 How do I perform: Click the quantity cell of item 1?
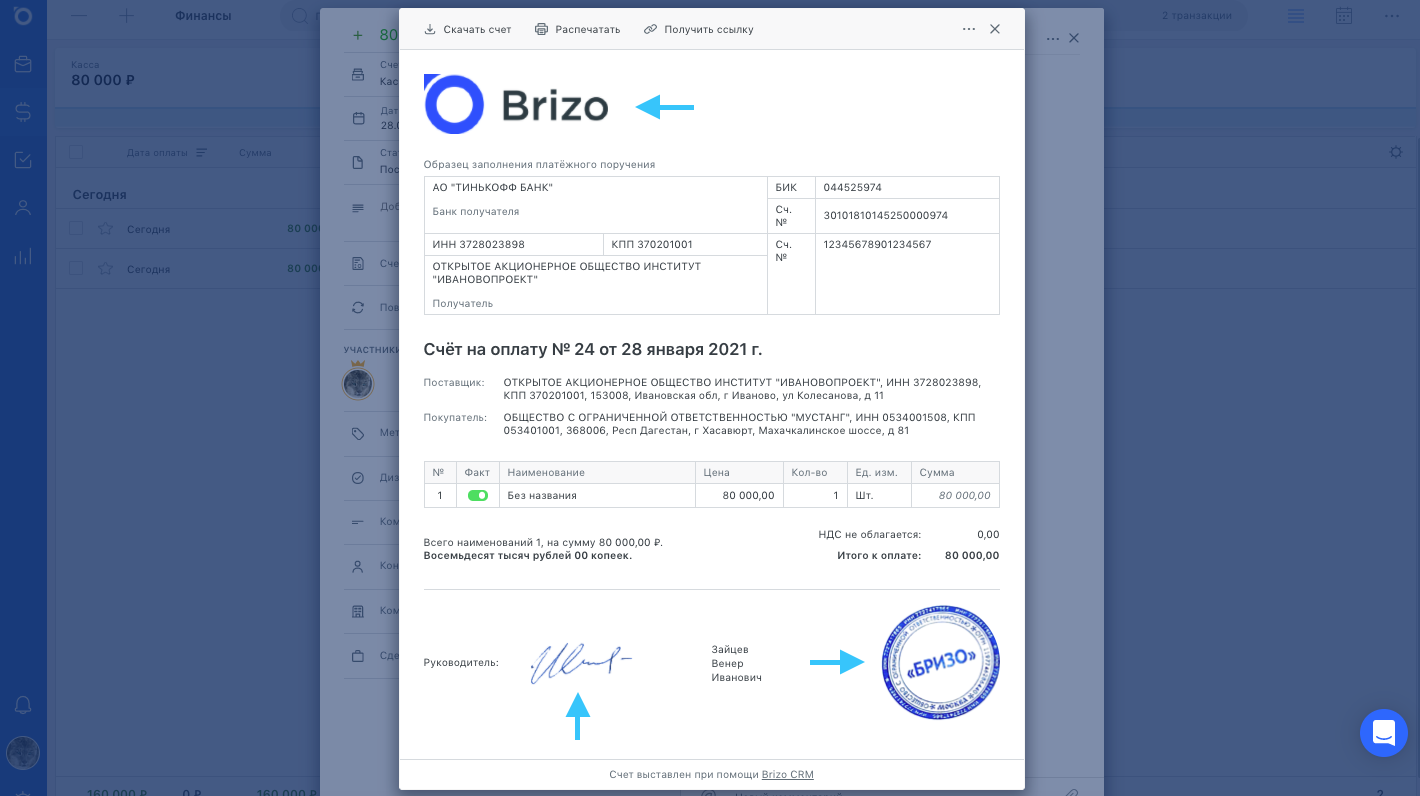814,495
